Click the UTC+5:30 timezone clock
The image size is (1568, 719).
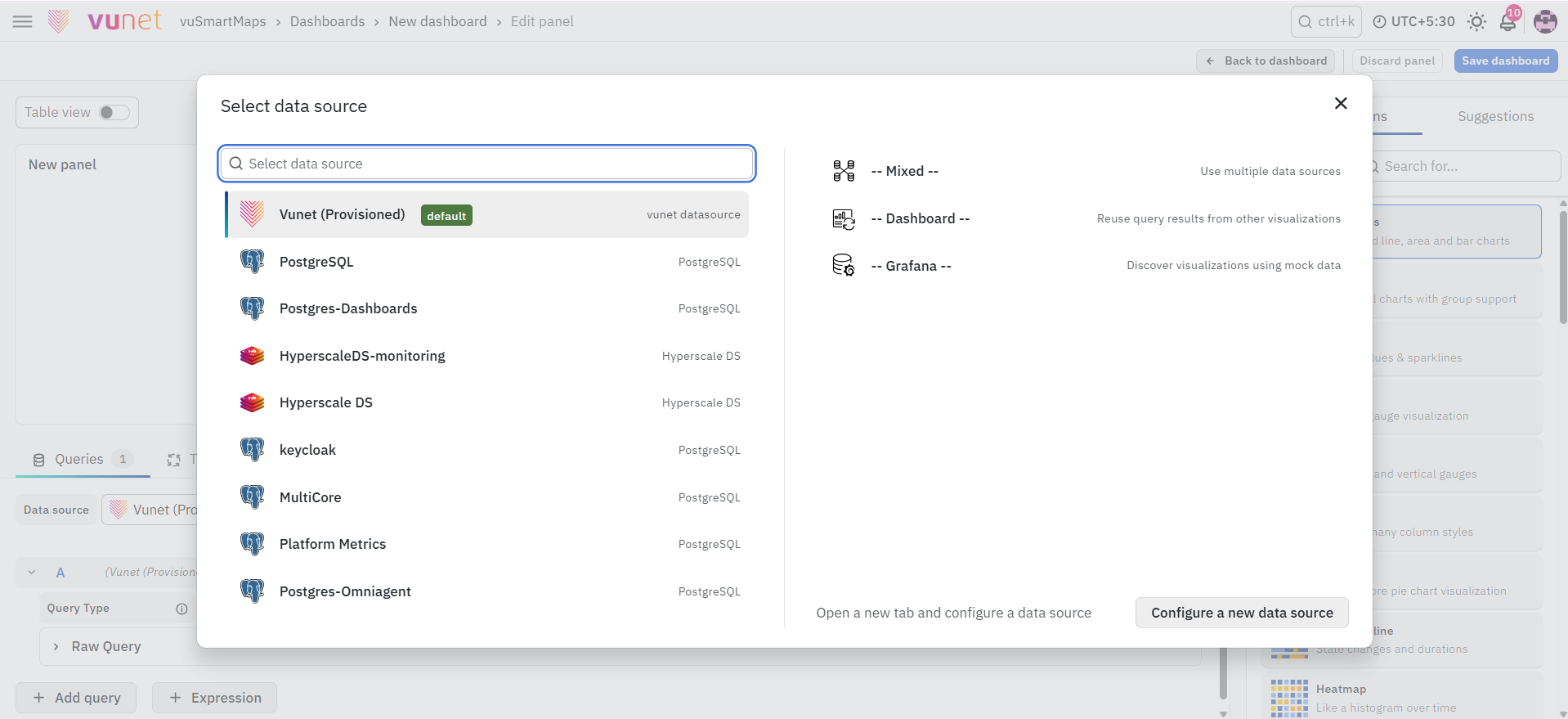point(1413,22)
